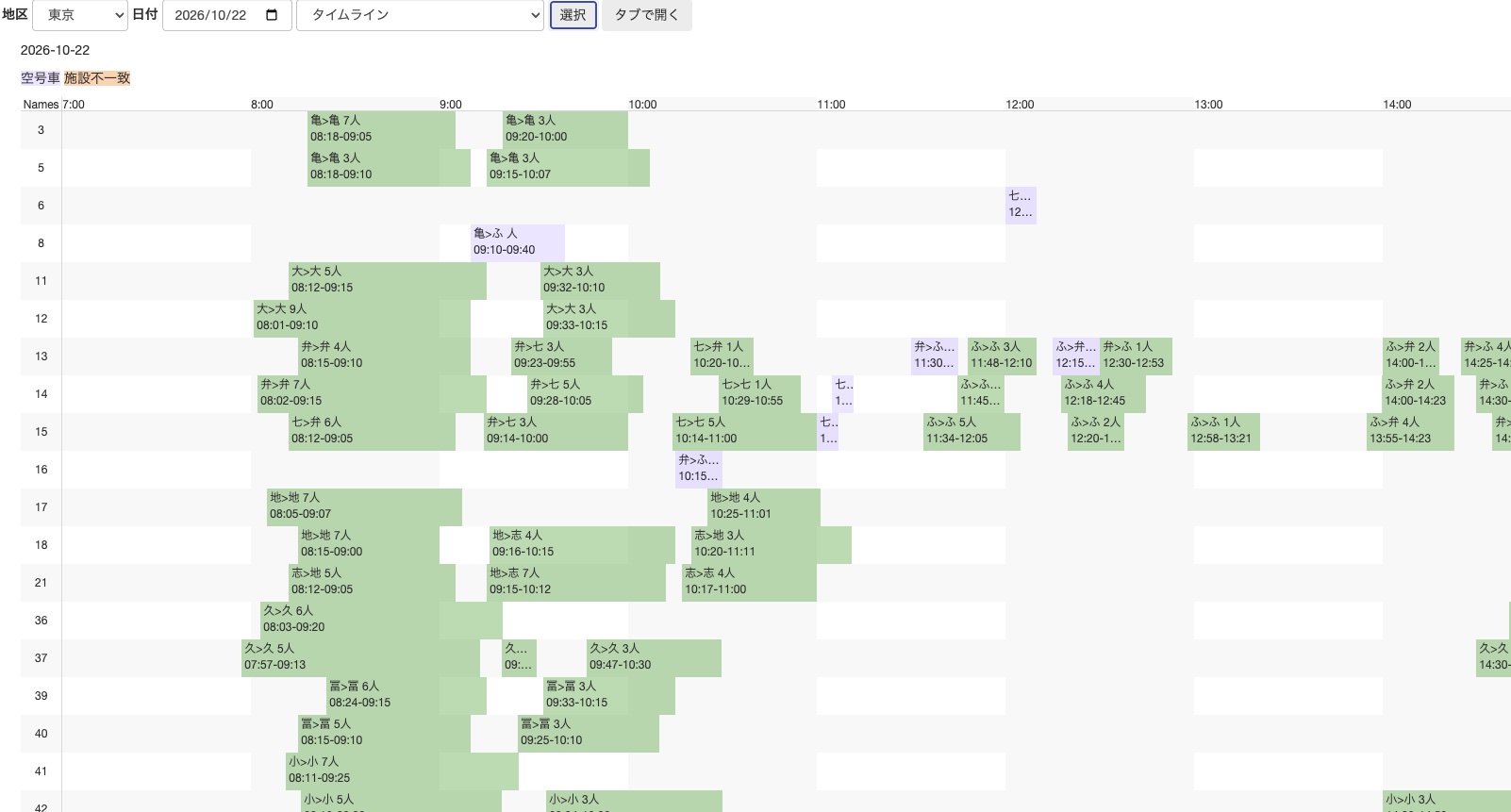Click the 空号車 legend swatch
1511x812 pixels.
pyautogui.click(x=41, y=78)
